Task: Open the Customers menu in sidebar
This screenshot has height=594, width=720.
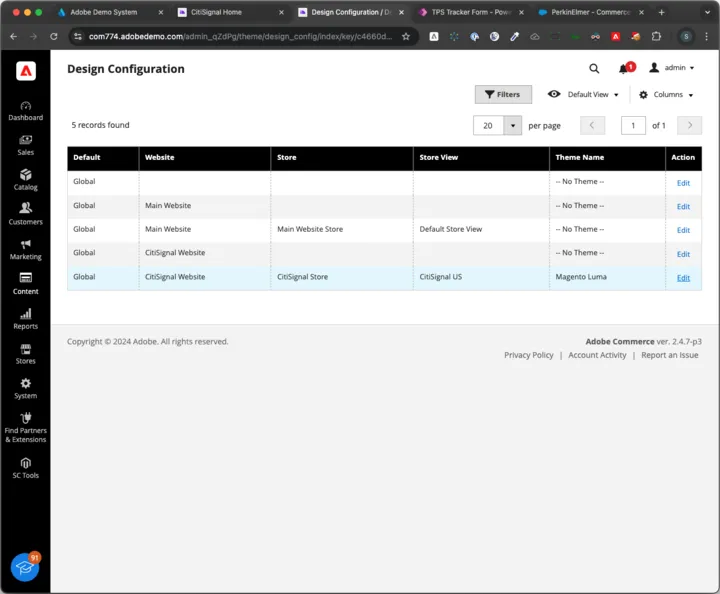Action: click(x=26, y=215)
